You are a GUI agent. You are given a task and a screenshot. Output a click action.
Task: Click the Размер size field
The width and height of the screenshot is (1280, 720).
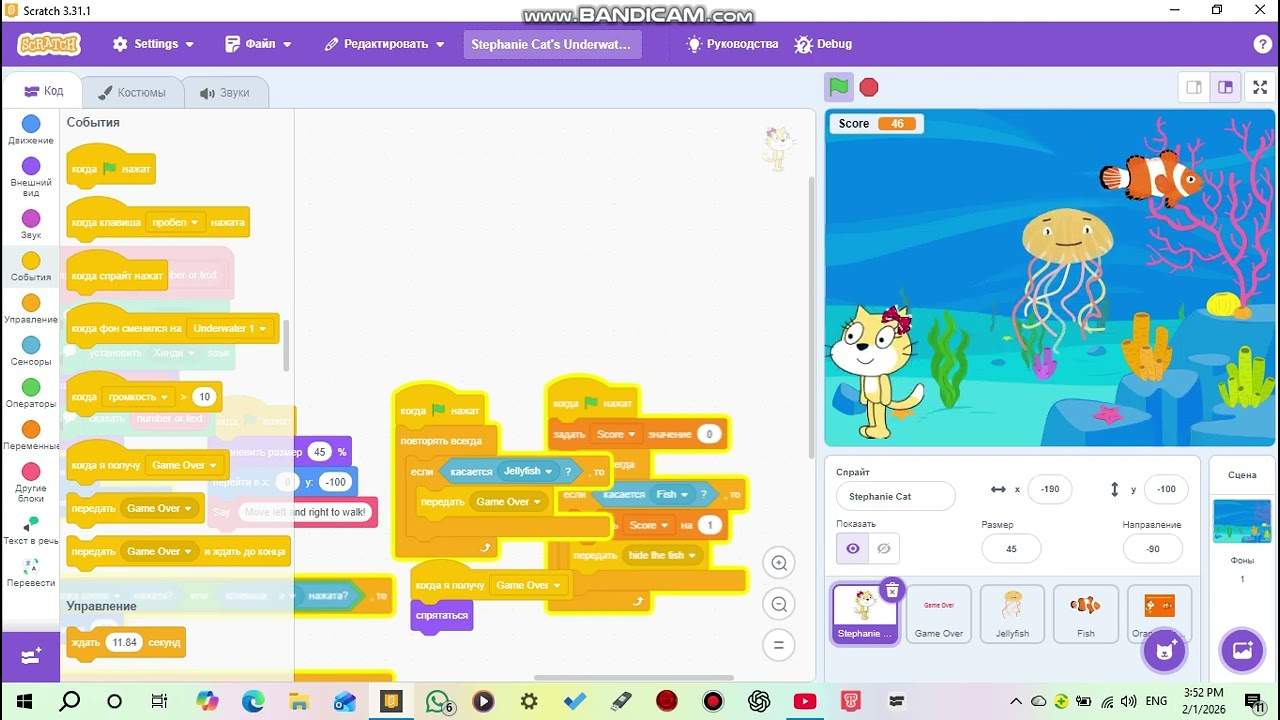(1011, 548)
